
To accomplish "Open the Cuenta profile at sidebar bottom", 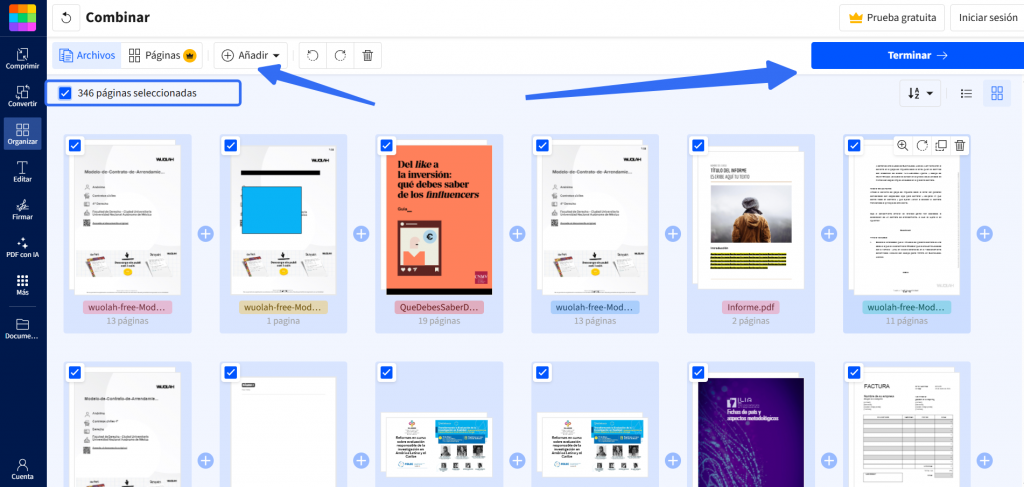I will 22,469.
